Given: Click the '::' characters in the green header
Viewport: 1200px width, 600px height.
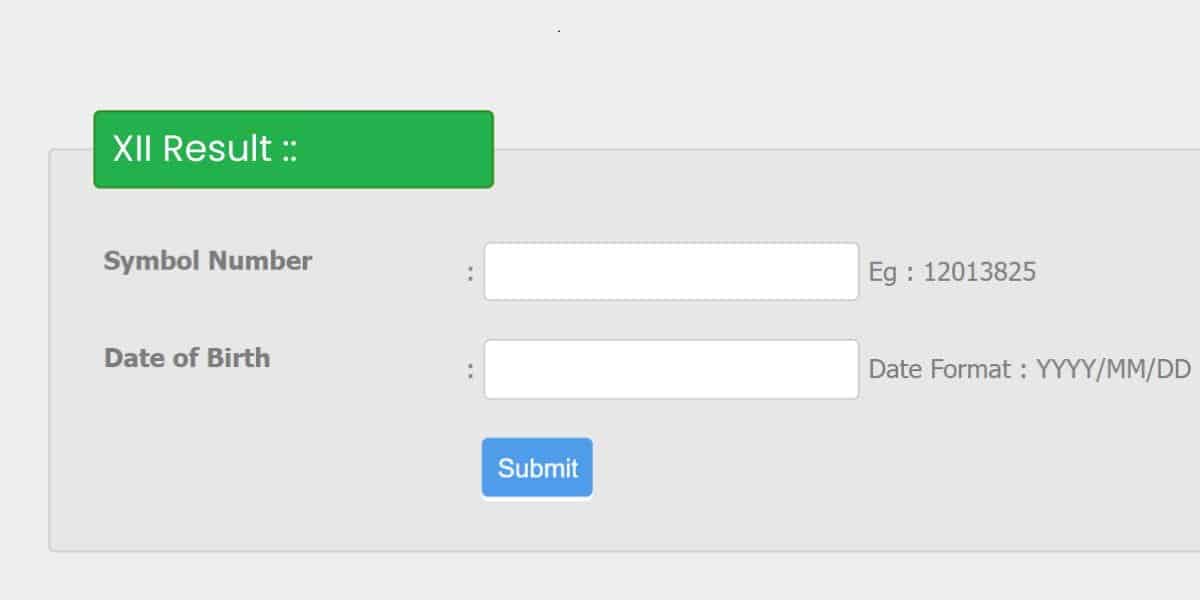Looking at the screenshot, I should tap(289, 150).
